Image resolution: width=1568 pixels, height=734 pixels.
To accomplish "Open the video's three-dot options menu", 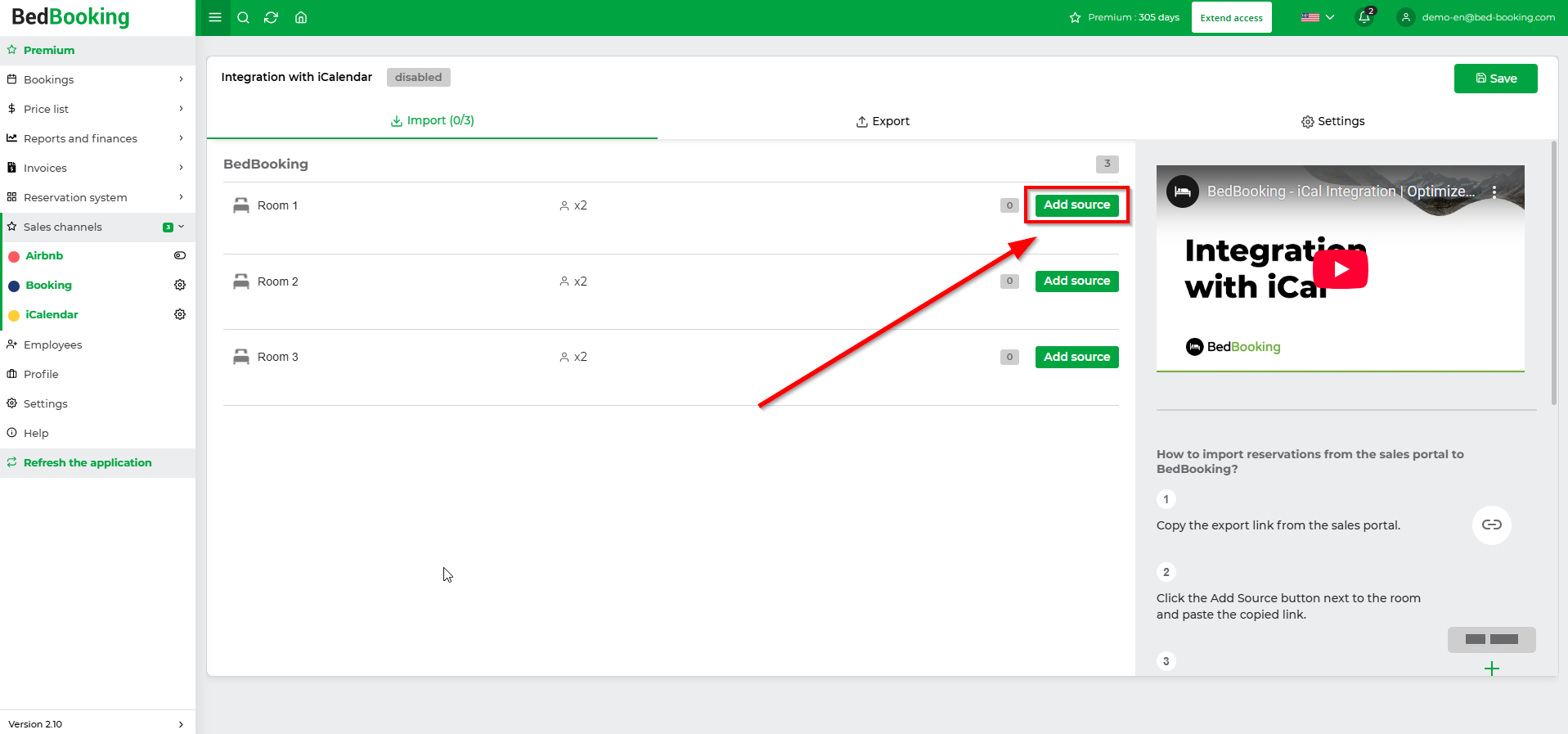I will pos(1494,191).
